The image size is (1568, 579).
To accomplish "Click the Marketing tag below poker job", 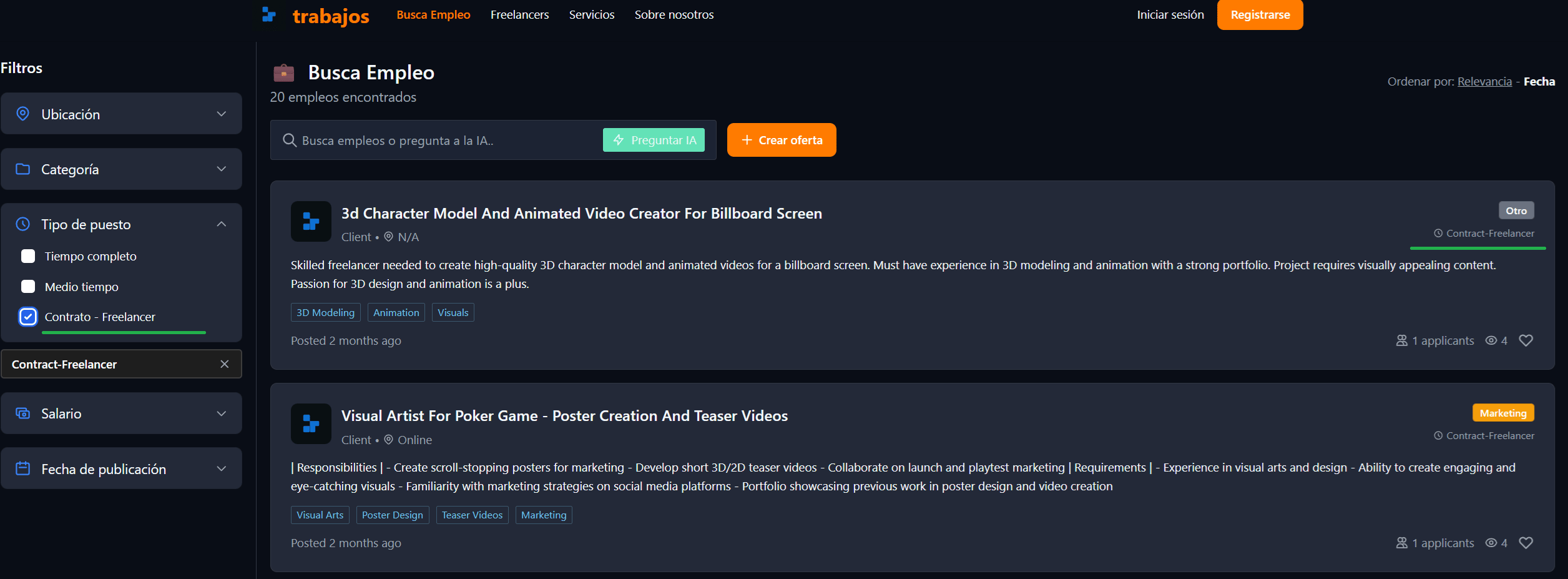I will [544, 515].
